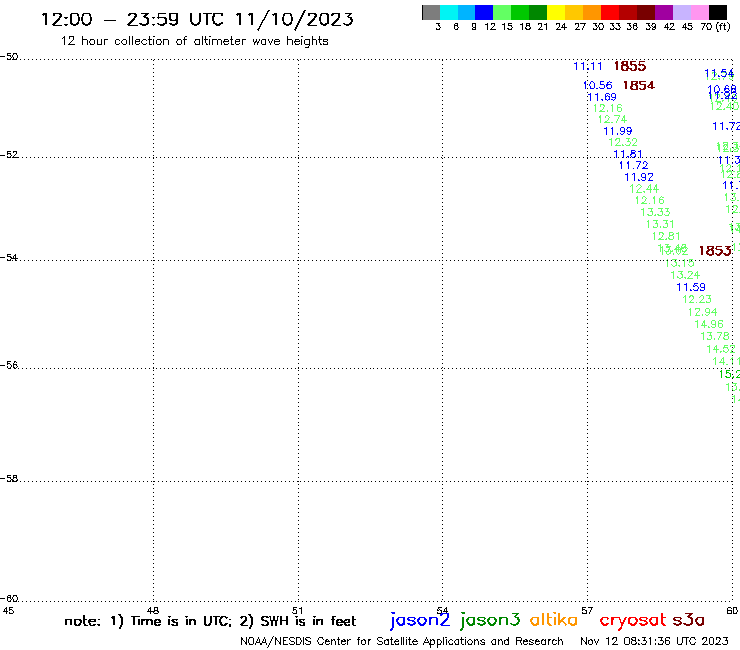Click the 12.74 wave height reading

[x=612, y=119]
